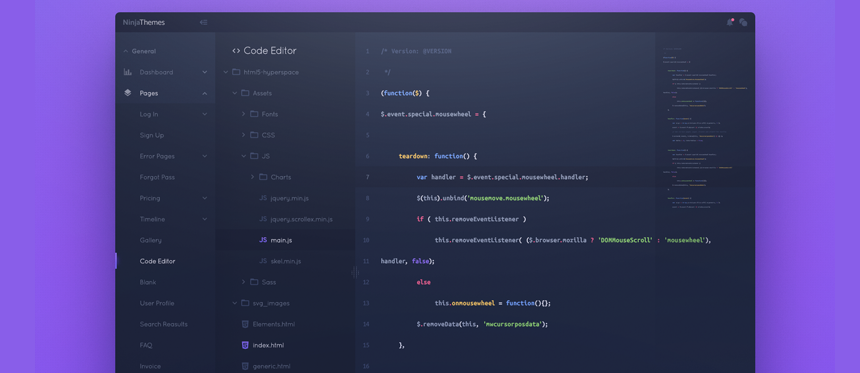
Task: Open the Gallery page item
Action: click(151, 240)
